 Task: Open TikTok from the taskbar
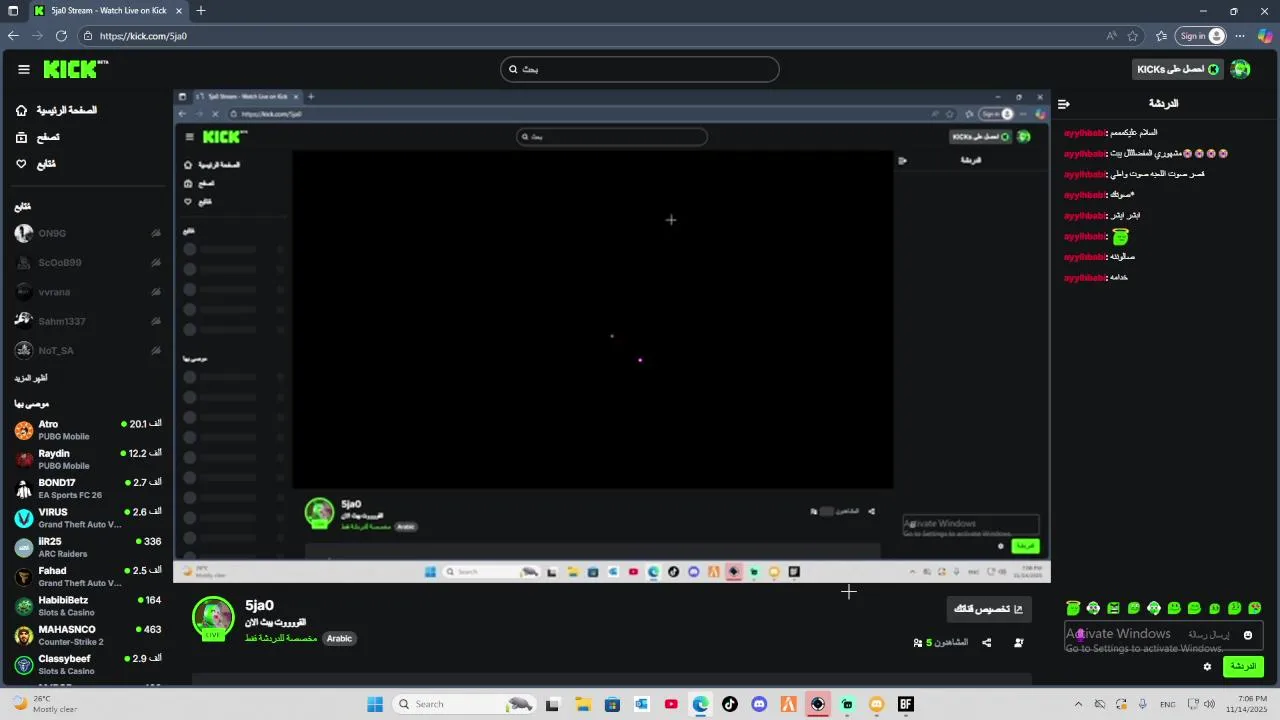pos(730,704)
